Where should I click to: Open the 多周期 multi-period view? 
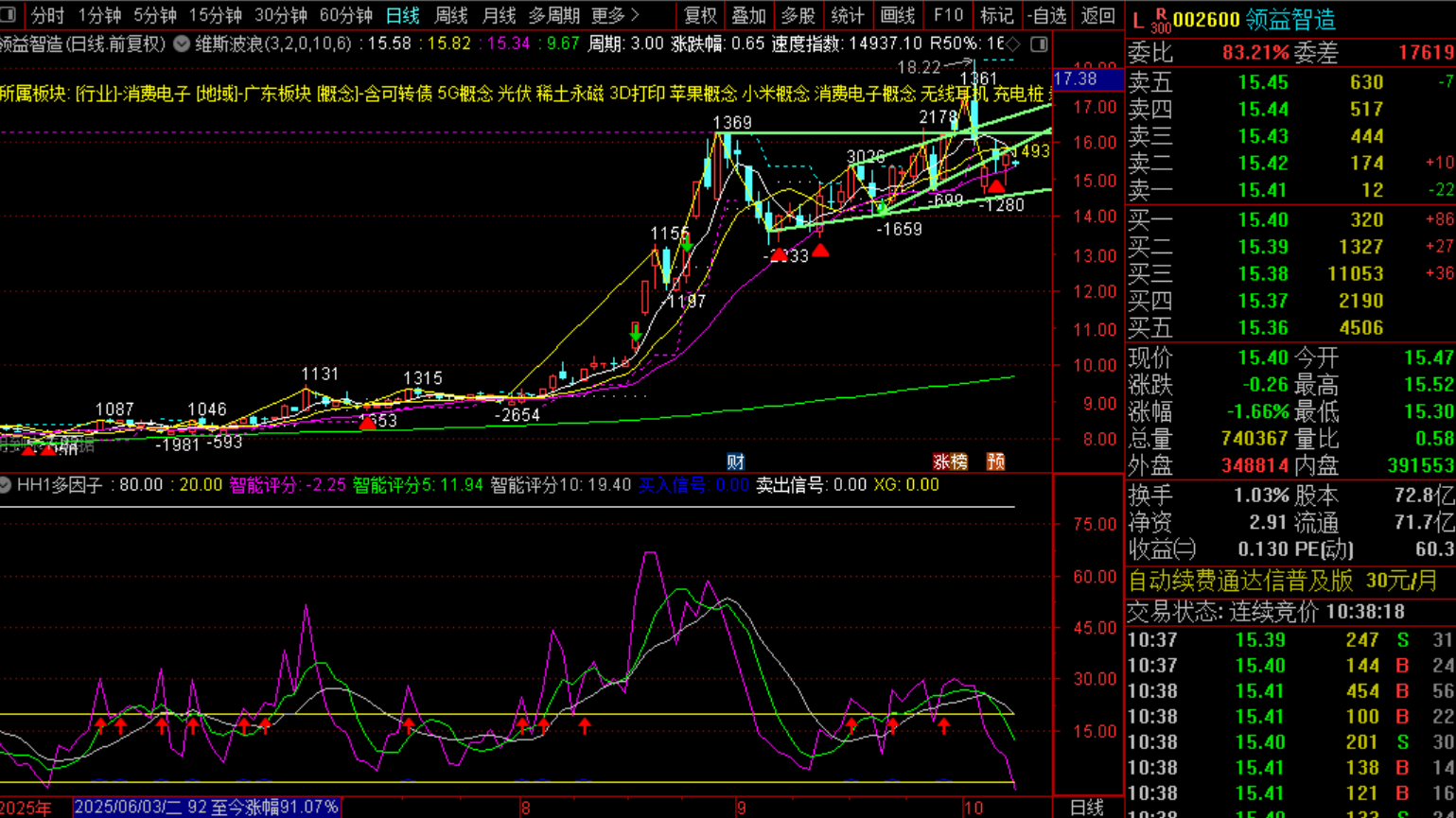553,15
